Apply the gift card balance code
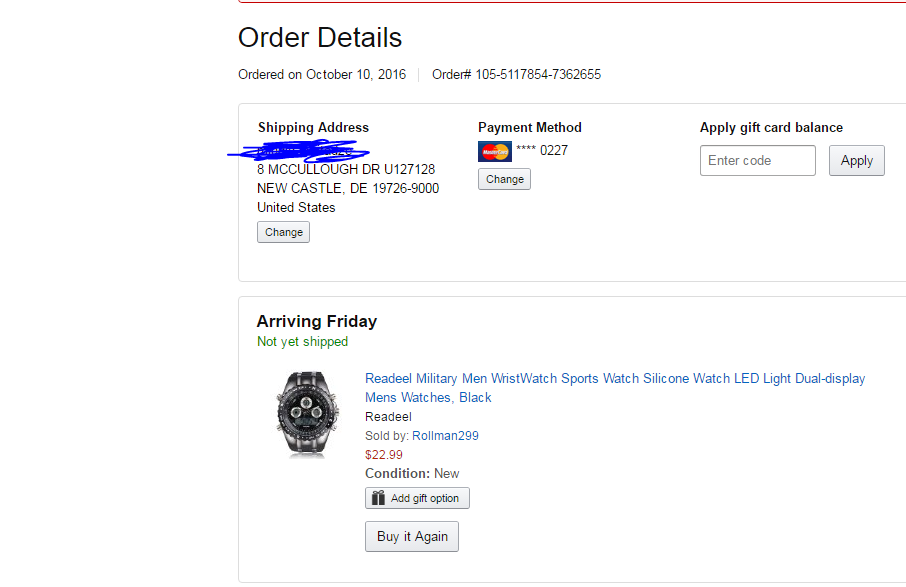Screen dimensions: 906x587 pos(856,160)
